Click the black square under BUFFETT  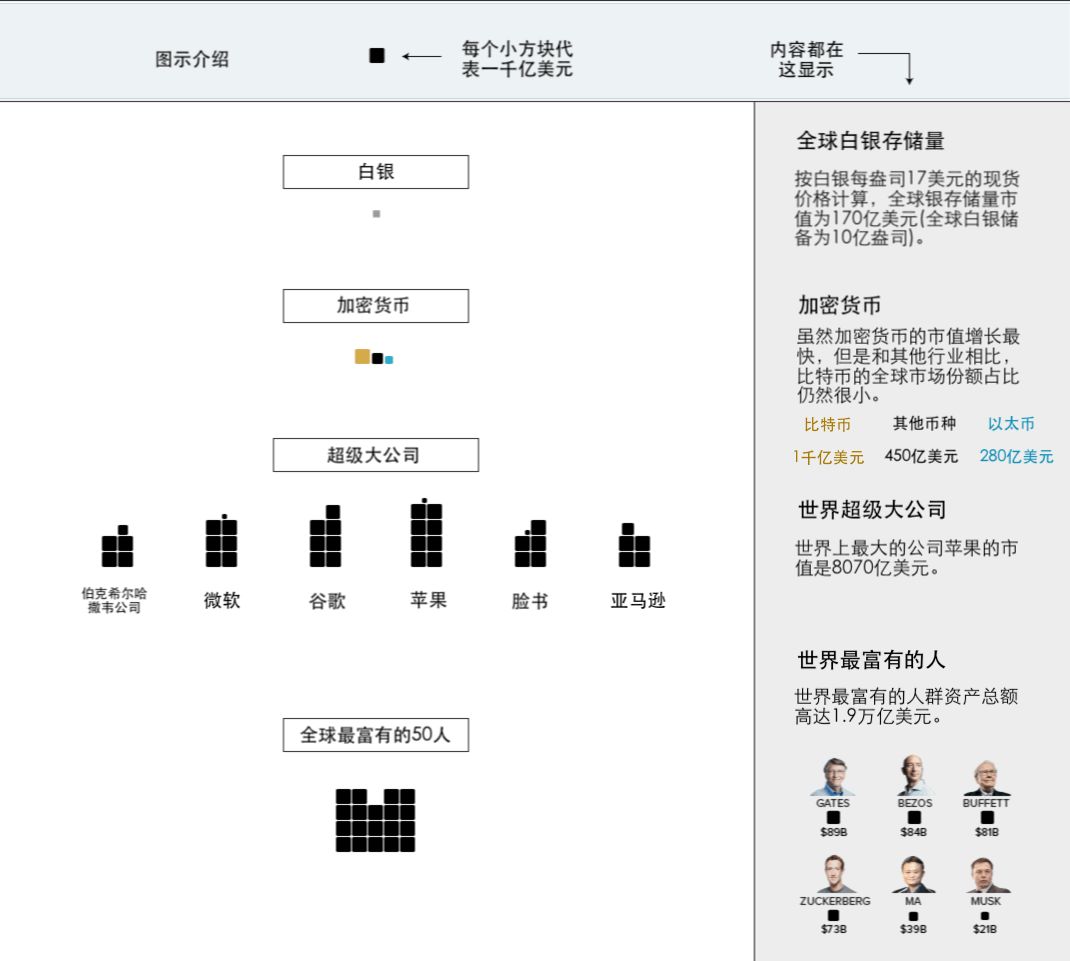987,817
